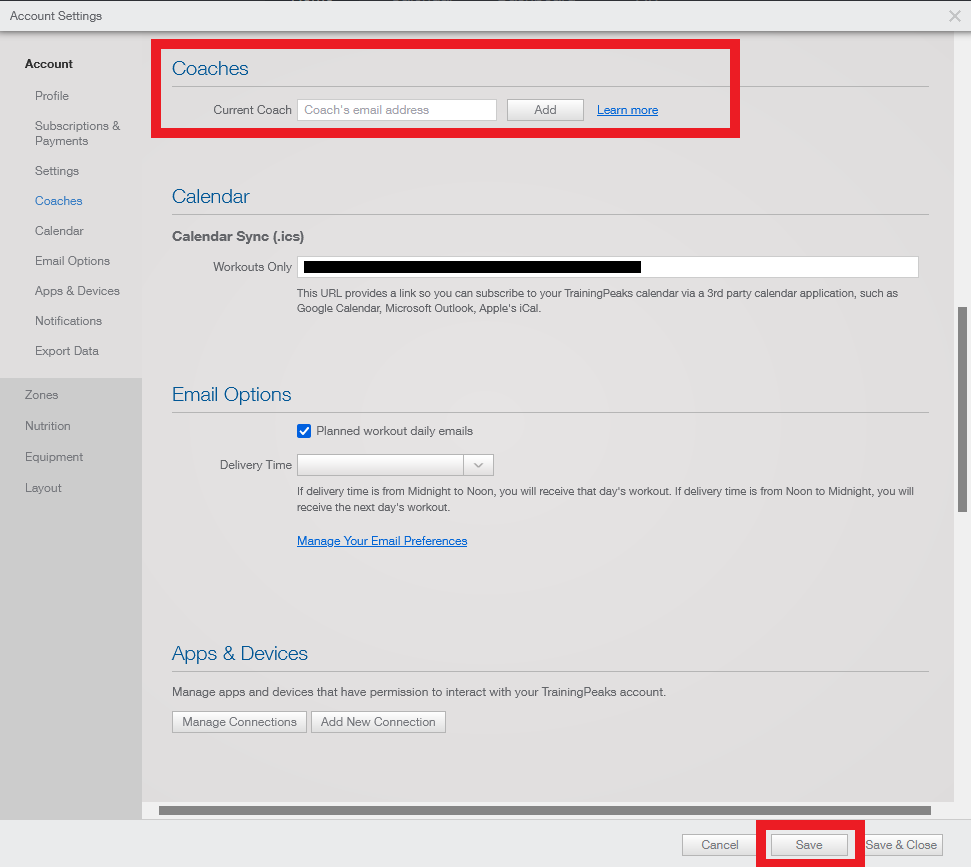Open Profile in the sidebar
This screenshot has height=867, width=971.
click(x=52, y=96)
